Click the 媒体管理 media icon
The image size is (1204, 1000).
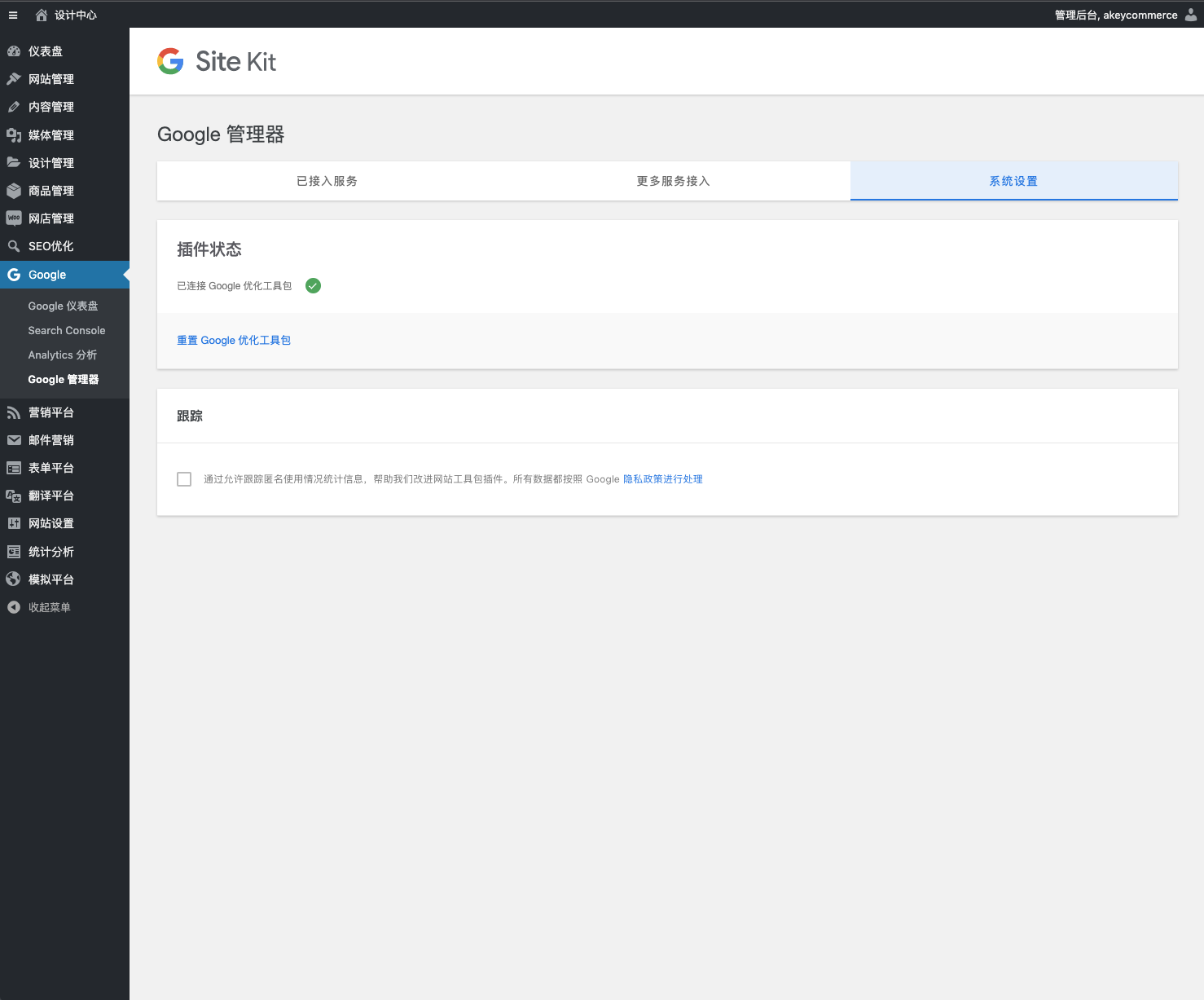click(14, 135)
